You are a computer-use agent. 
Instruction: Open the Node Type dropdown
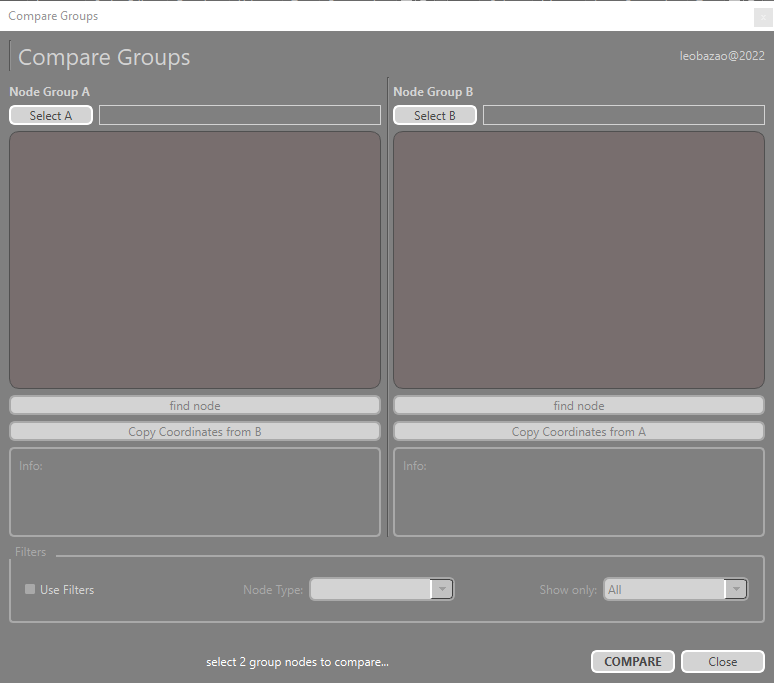click(x=382, y=589)
